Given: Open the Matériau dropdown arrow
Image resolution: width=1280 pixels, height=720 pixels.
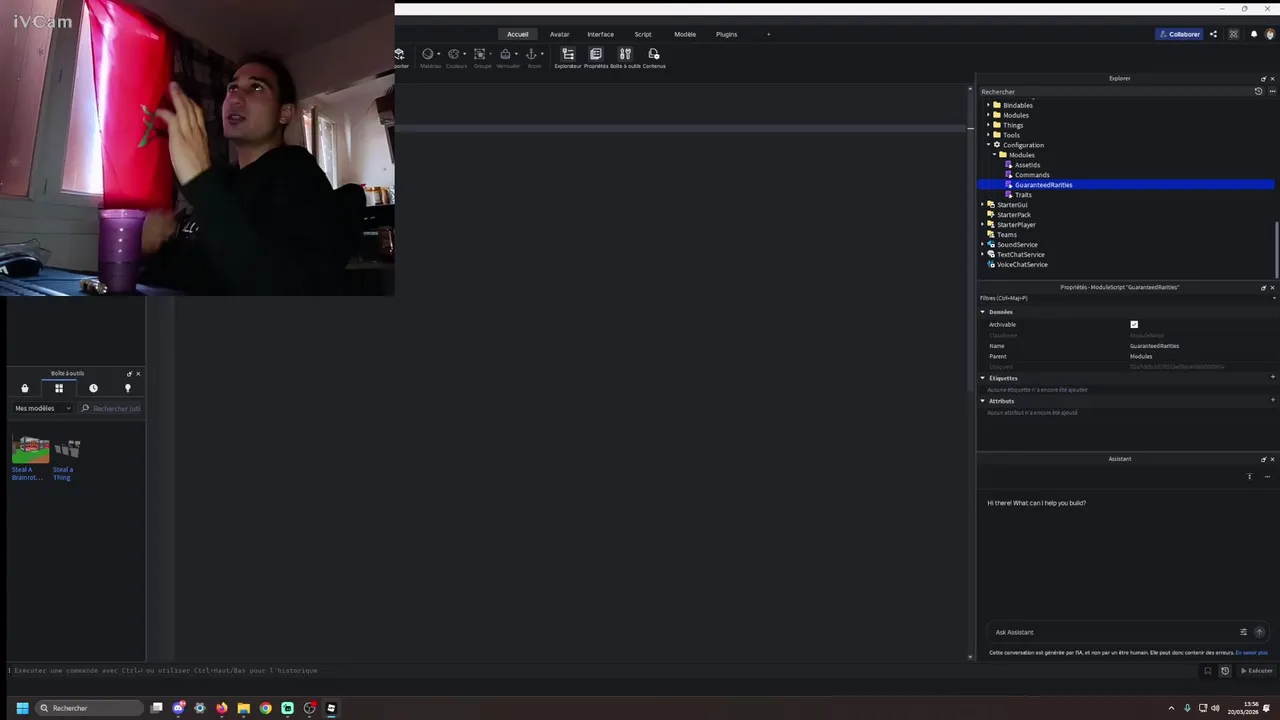Looking at the screenshot, I should point(438,54).
